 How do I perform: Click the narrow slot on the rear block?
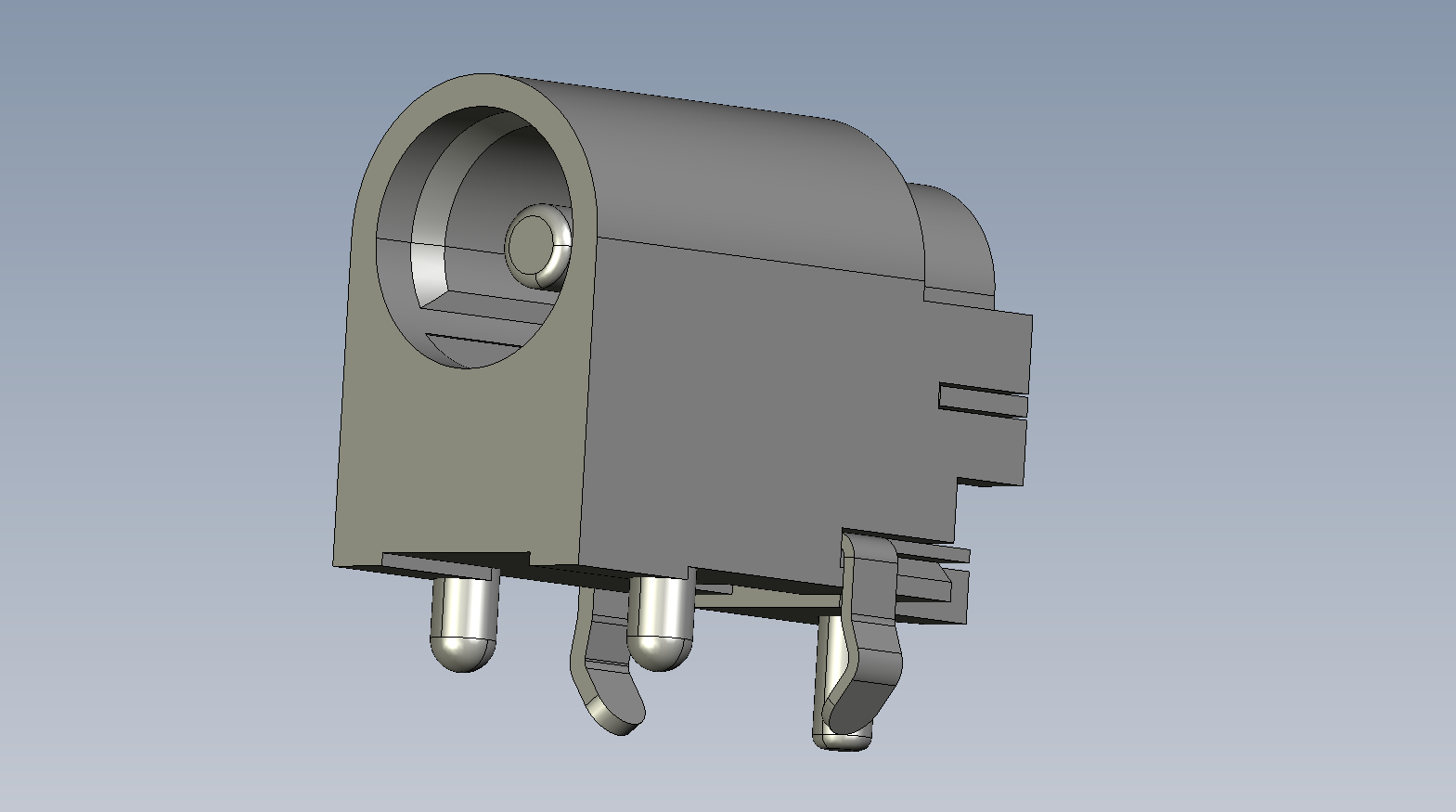(984, 400)
